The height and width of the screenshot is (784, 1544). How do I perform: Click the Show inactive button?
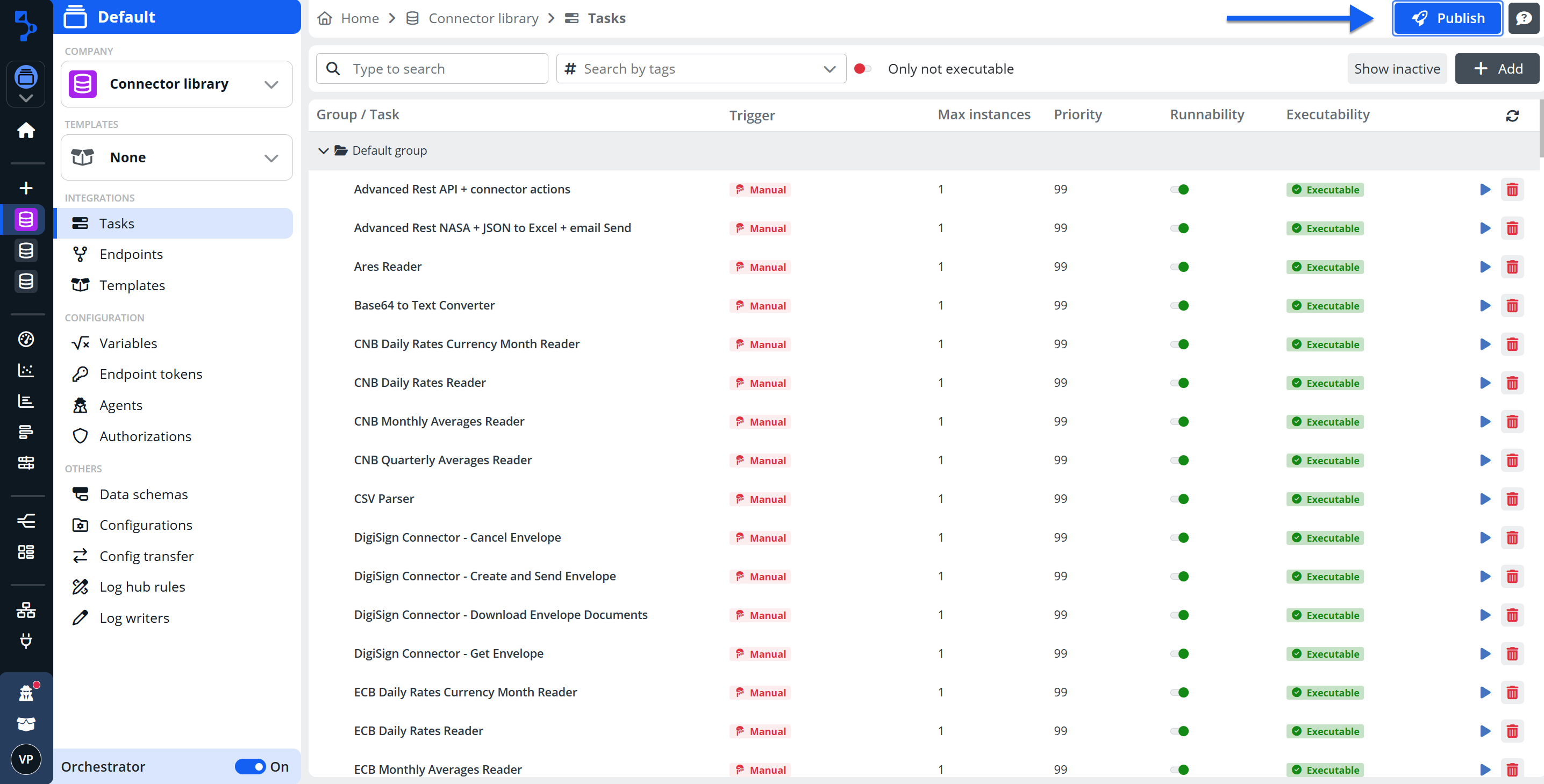click(x=1396, y=69)
